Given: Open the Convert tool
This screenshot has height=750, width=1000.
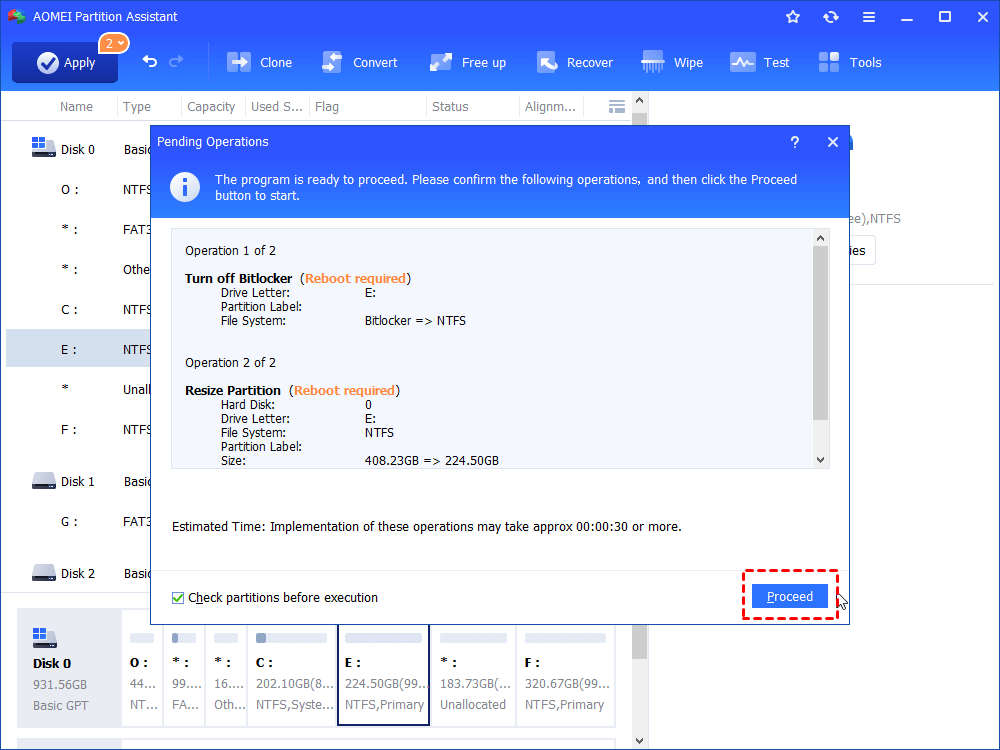Looking at the screenshot, I should (359, 62).
